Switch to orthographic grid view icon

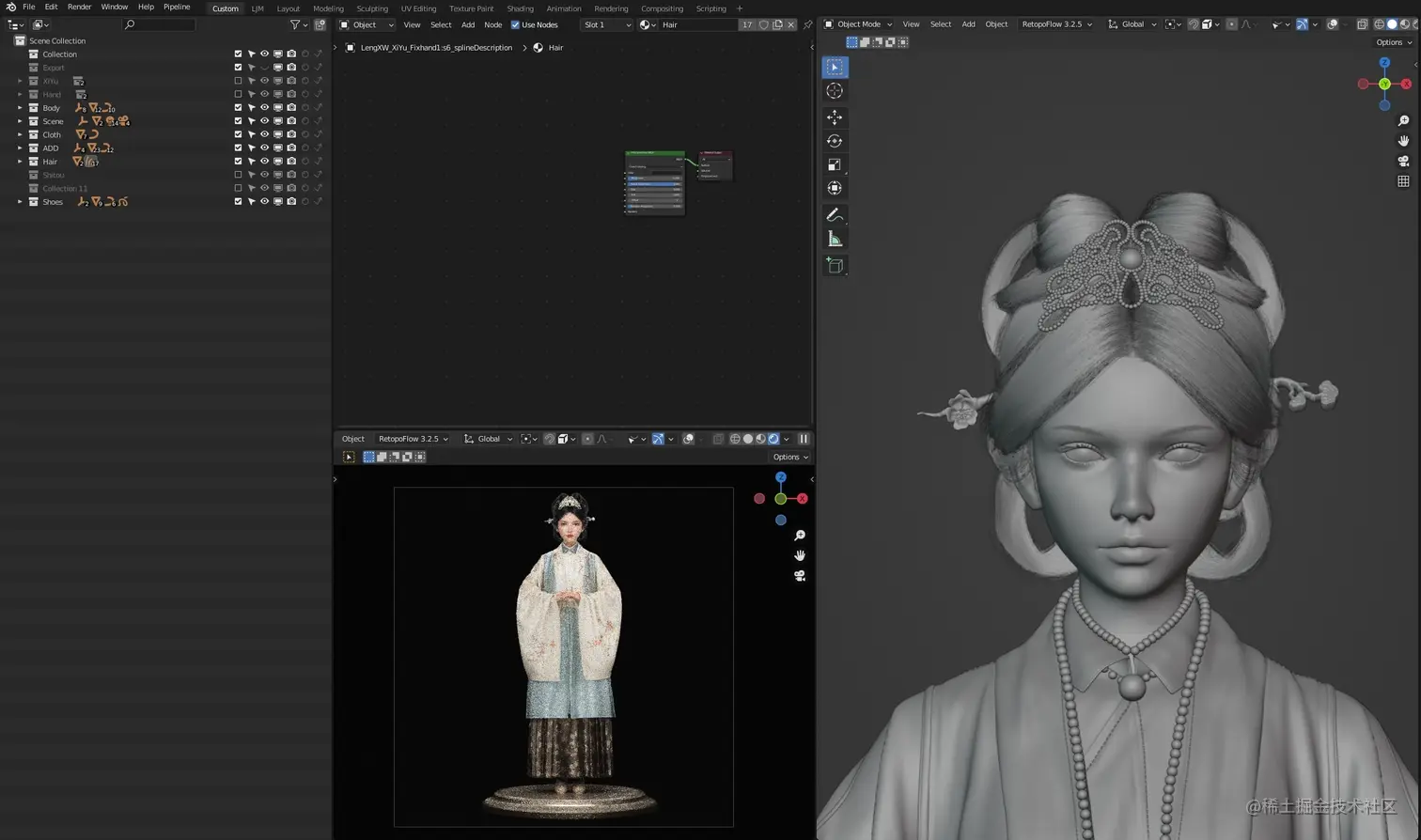(x=1403, y=181)
